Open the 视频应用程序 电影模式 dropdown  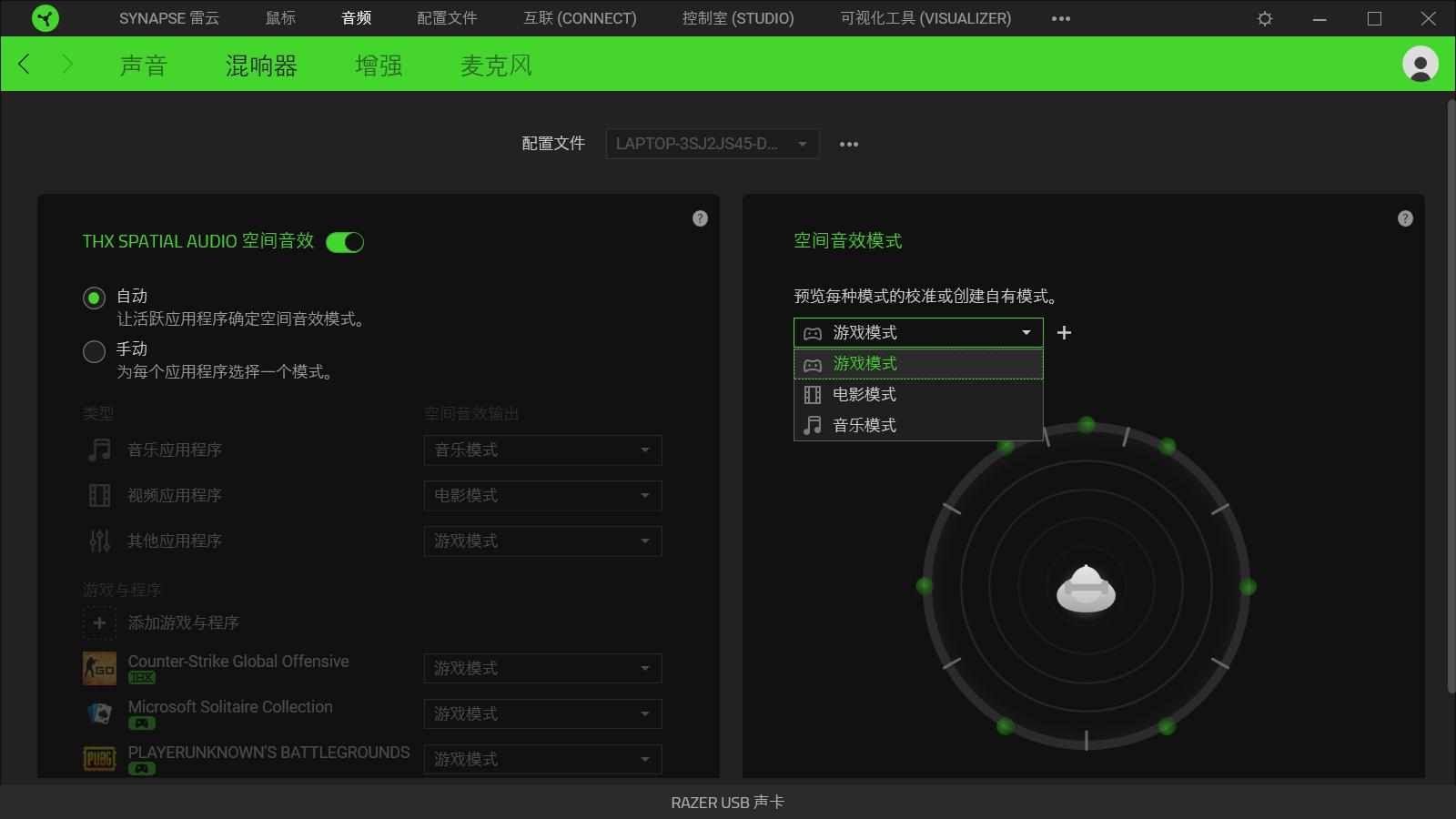[x=542, y=495]
